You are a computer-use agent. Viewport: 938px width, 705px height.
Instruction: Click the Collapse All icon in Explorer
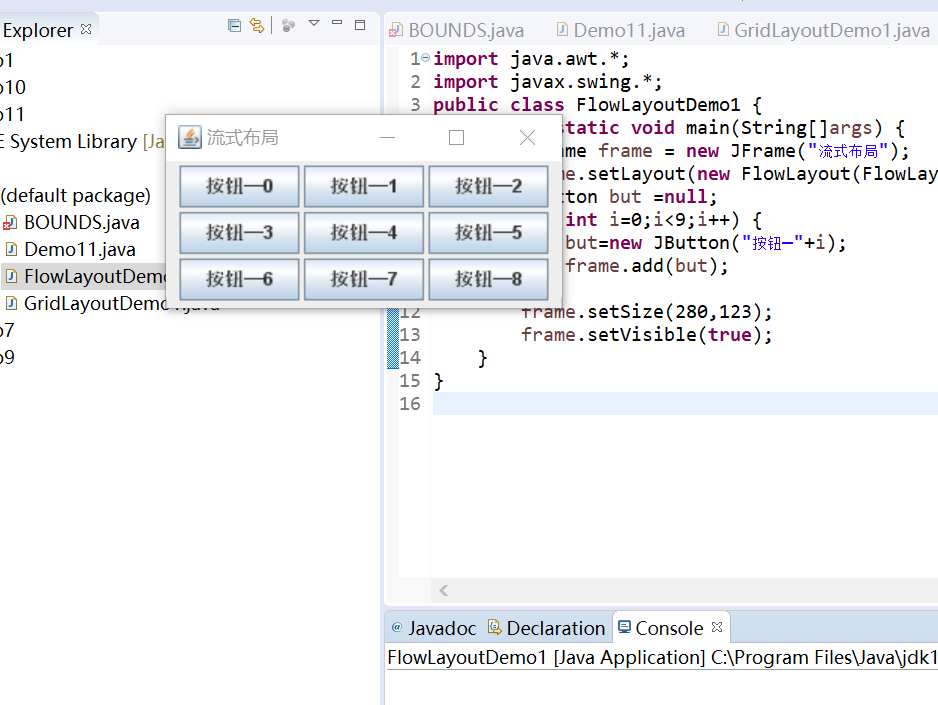click(x=234, y=25)
